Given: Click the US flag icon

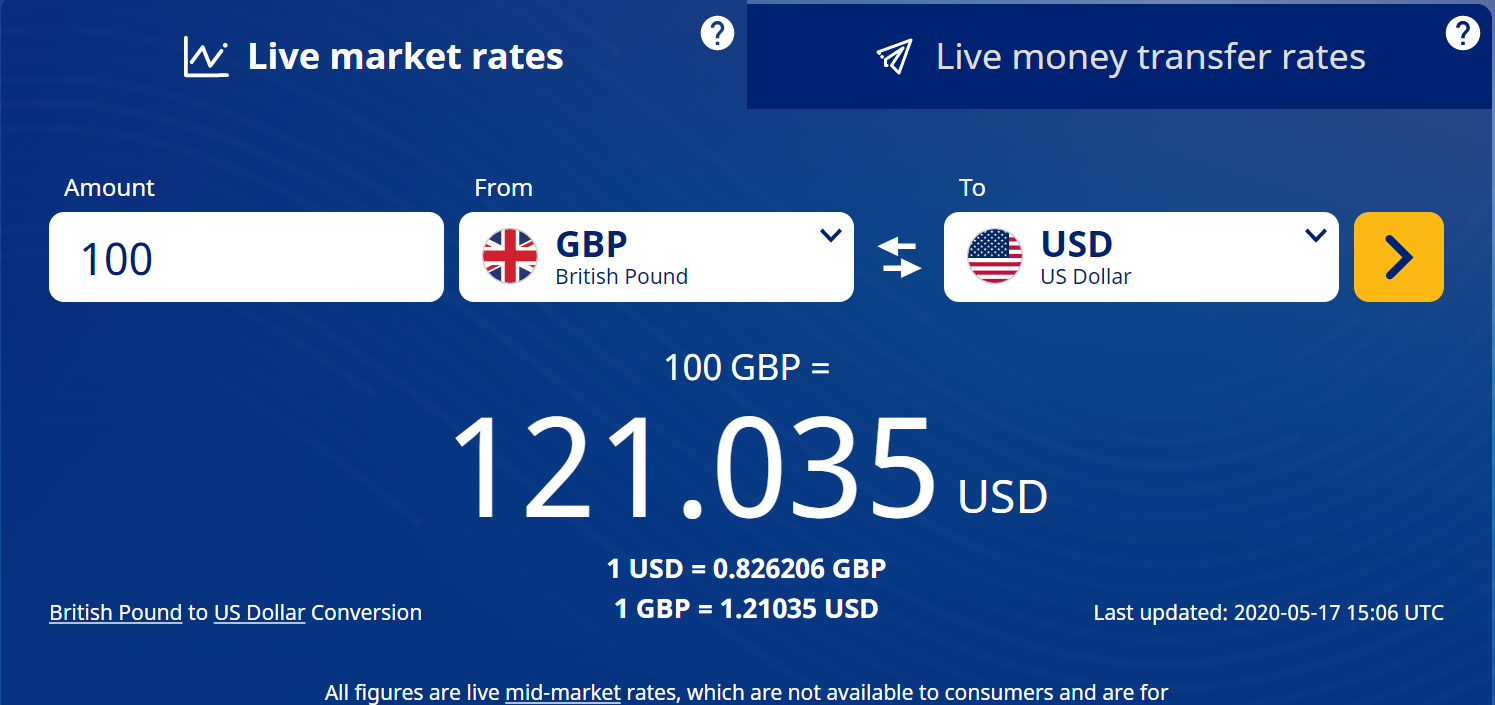Looking at the screenshot, I should tap(995, 257).
